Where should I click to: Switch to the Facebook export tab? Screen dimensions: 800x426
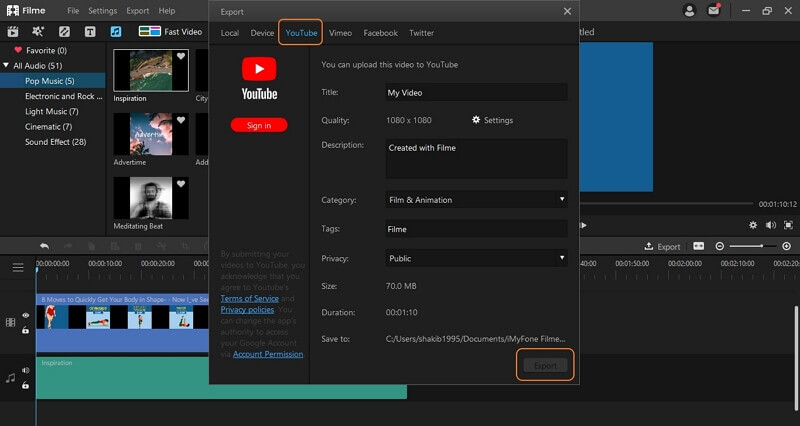pos(381,33)
